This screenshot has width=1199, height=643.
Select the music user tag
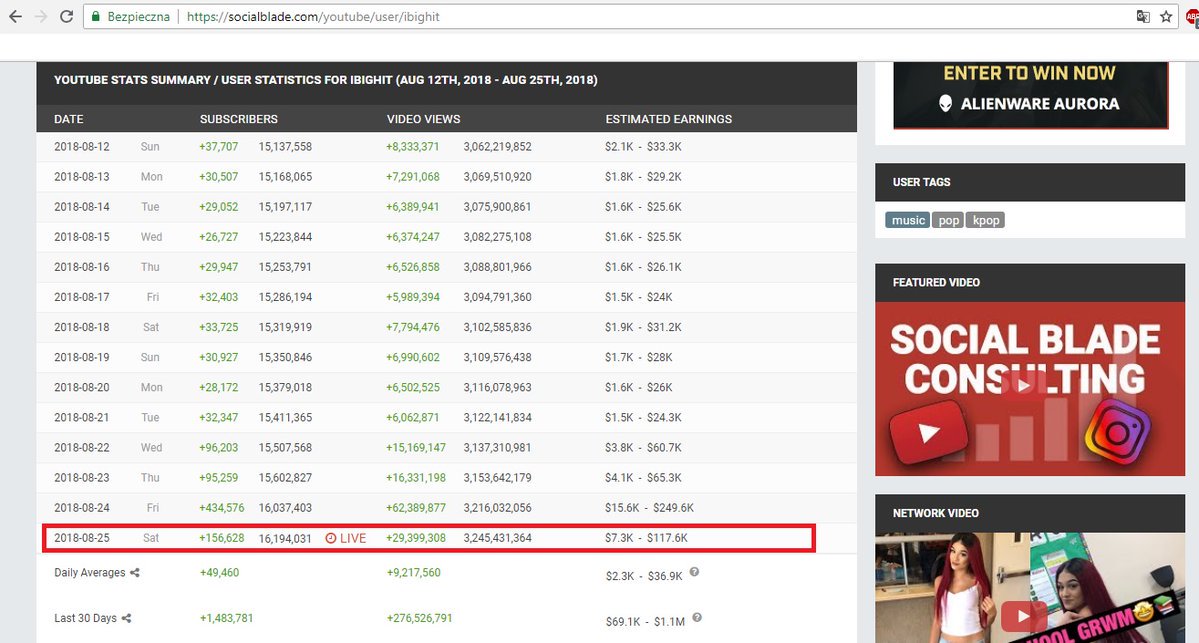click(908, 220)
